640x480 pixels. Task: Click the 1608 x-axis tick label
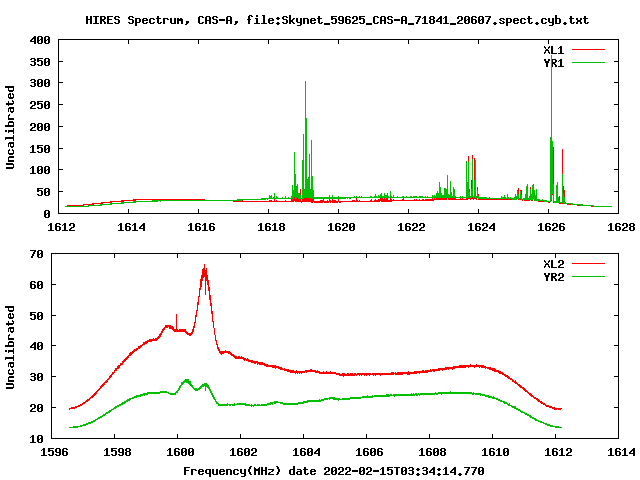433,452
